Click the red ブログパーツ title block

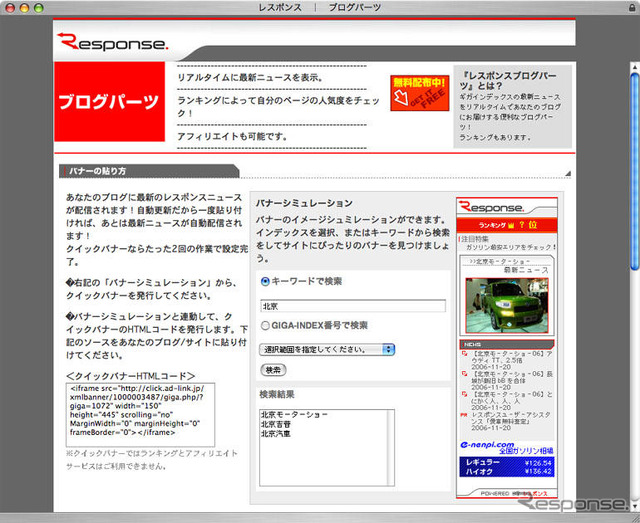coord(109,102)
